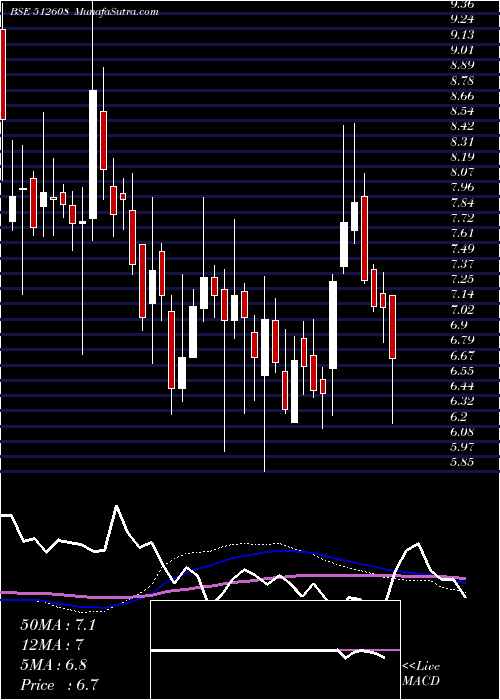Click the 7.14 price axis label
500x700 pixels.
point(462,295)
